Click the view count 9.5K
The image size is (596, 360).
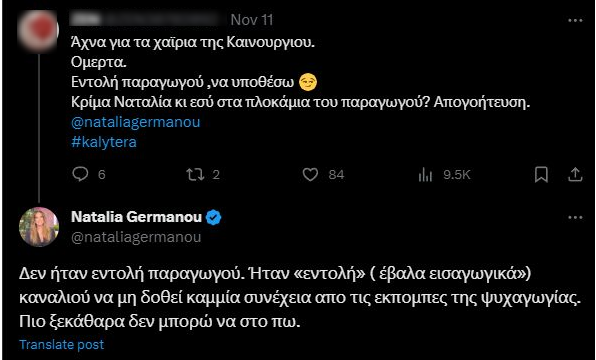pyautogui.click(x=457, y=174)
